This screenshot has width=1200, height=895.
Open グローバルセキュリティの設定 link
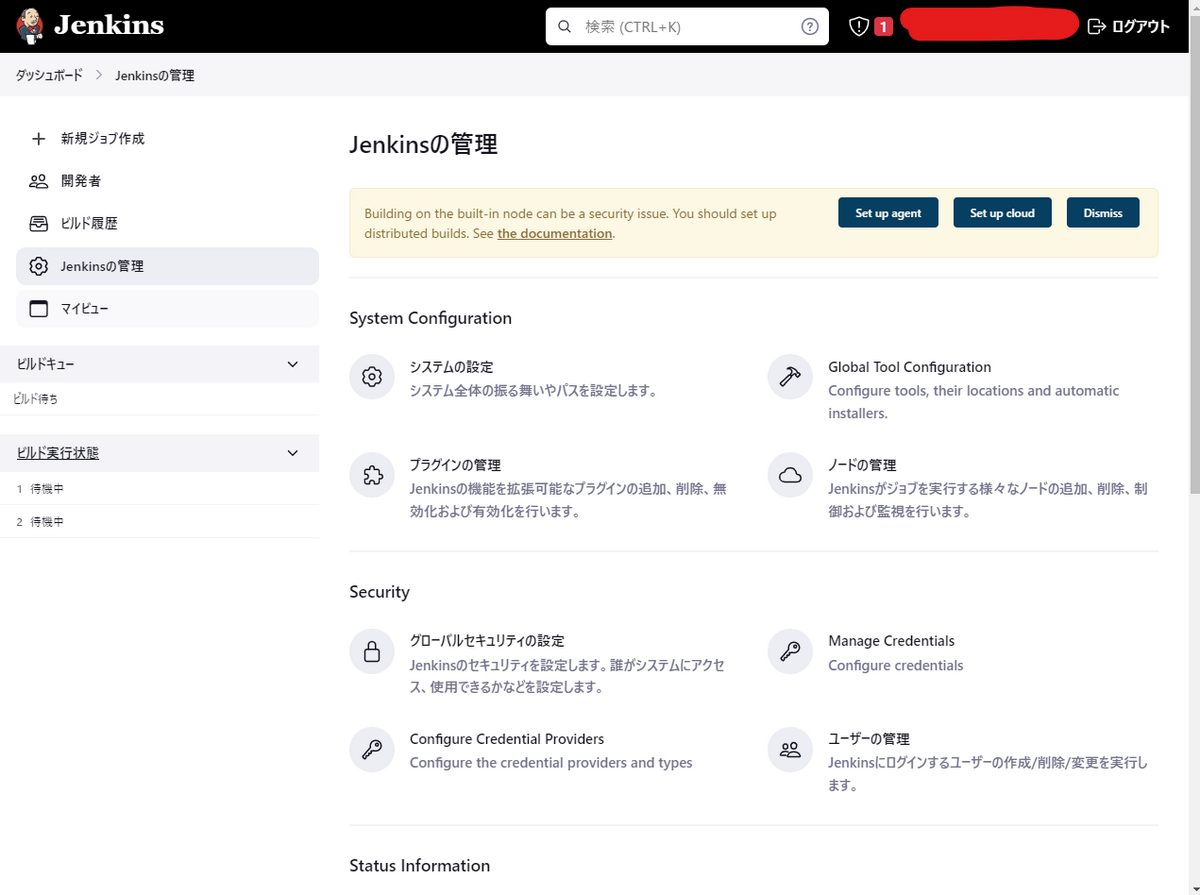(x=487, y=641)
